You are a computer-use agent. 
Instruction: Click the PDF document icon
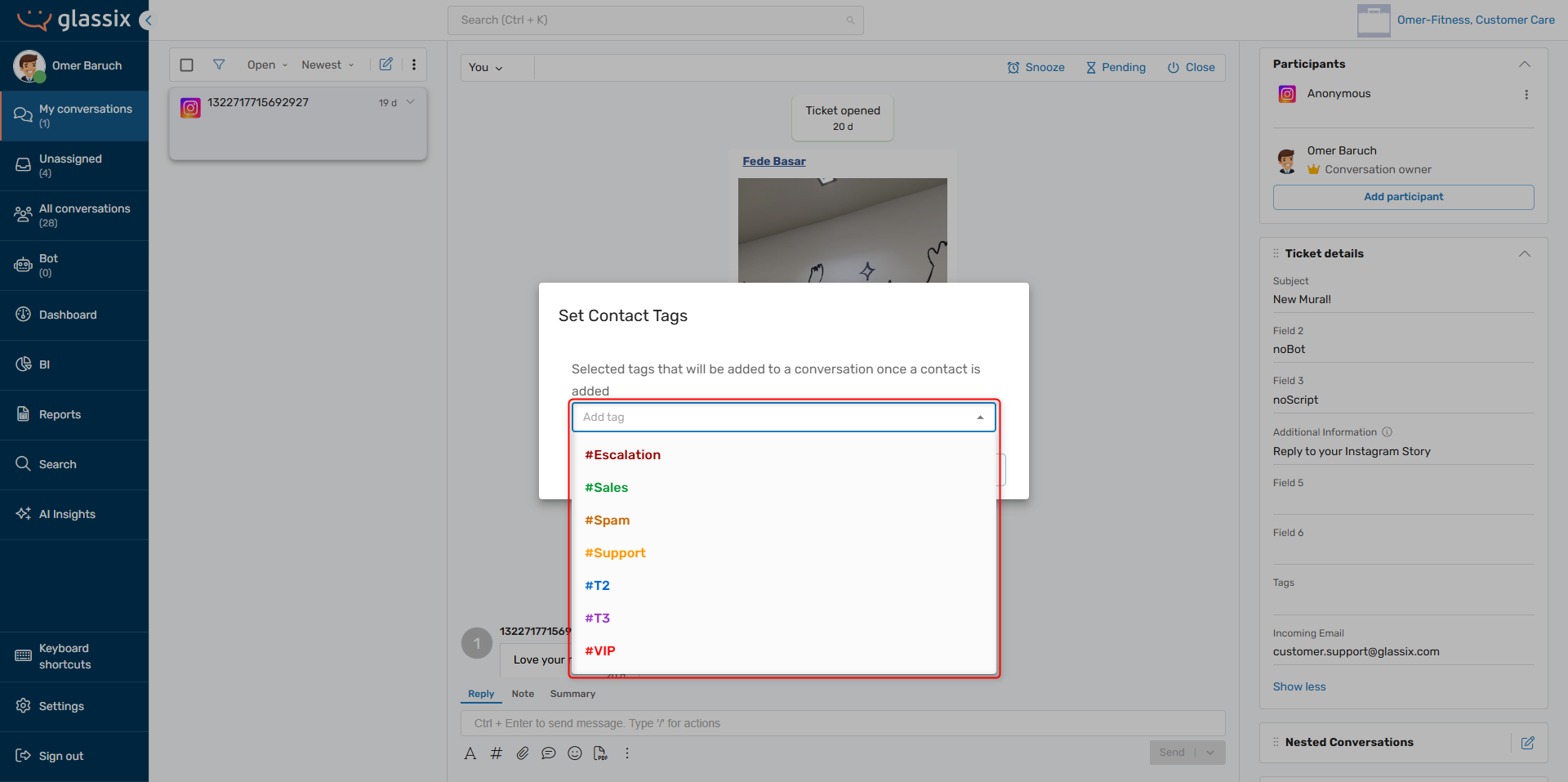pos(601,753)
